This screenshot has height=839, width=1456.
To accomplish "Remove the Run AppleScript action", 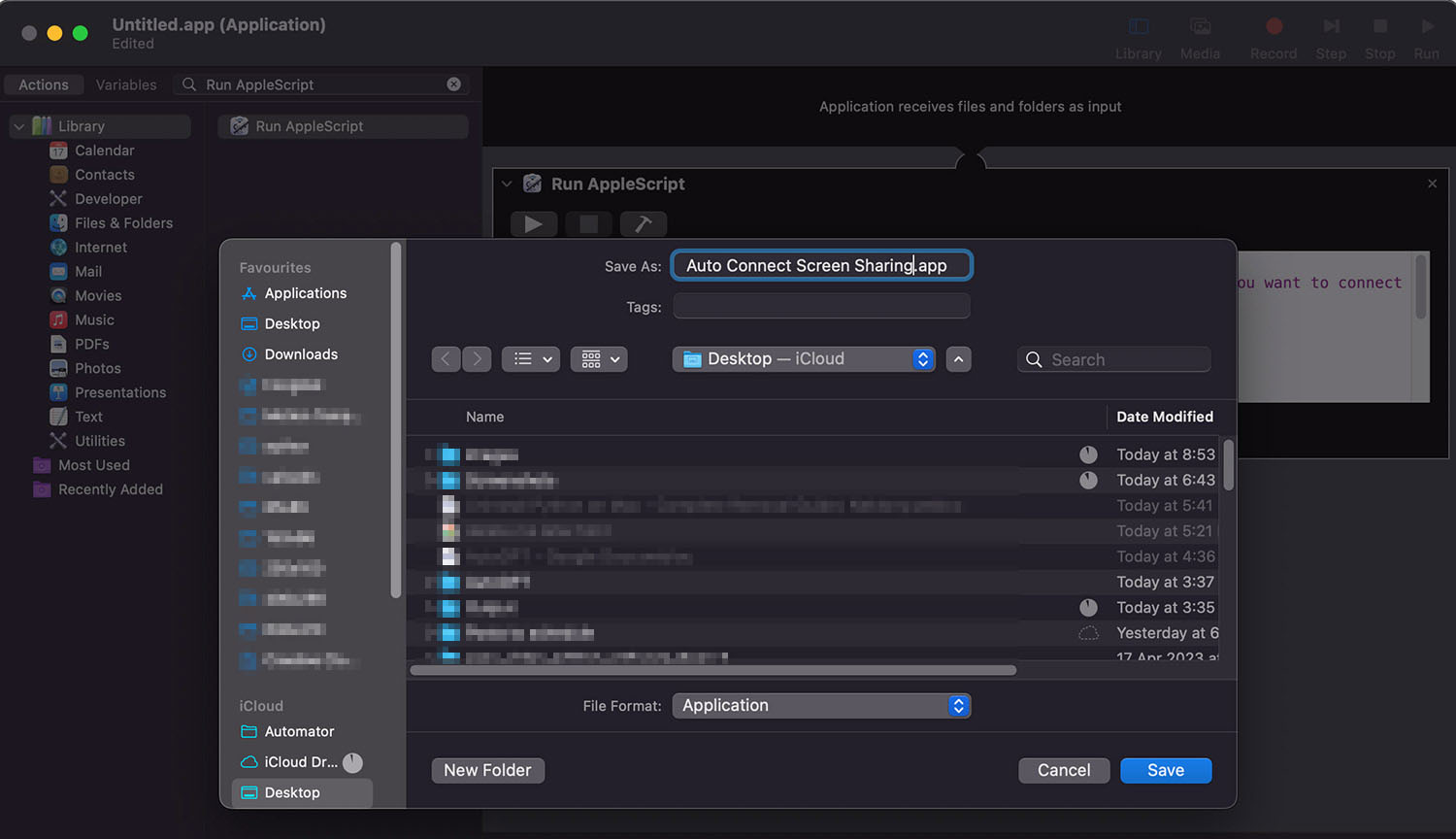I will click(1432, 184).
